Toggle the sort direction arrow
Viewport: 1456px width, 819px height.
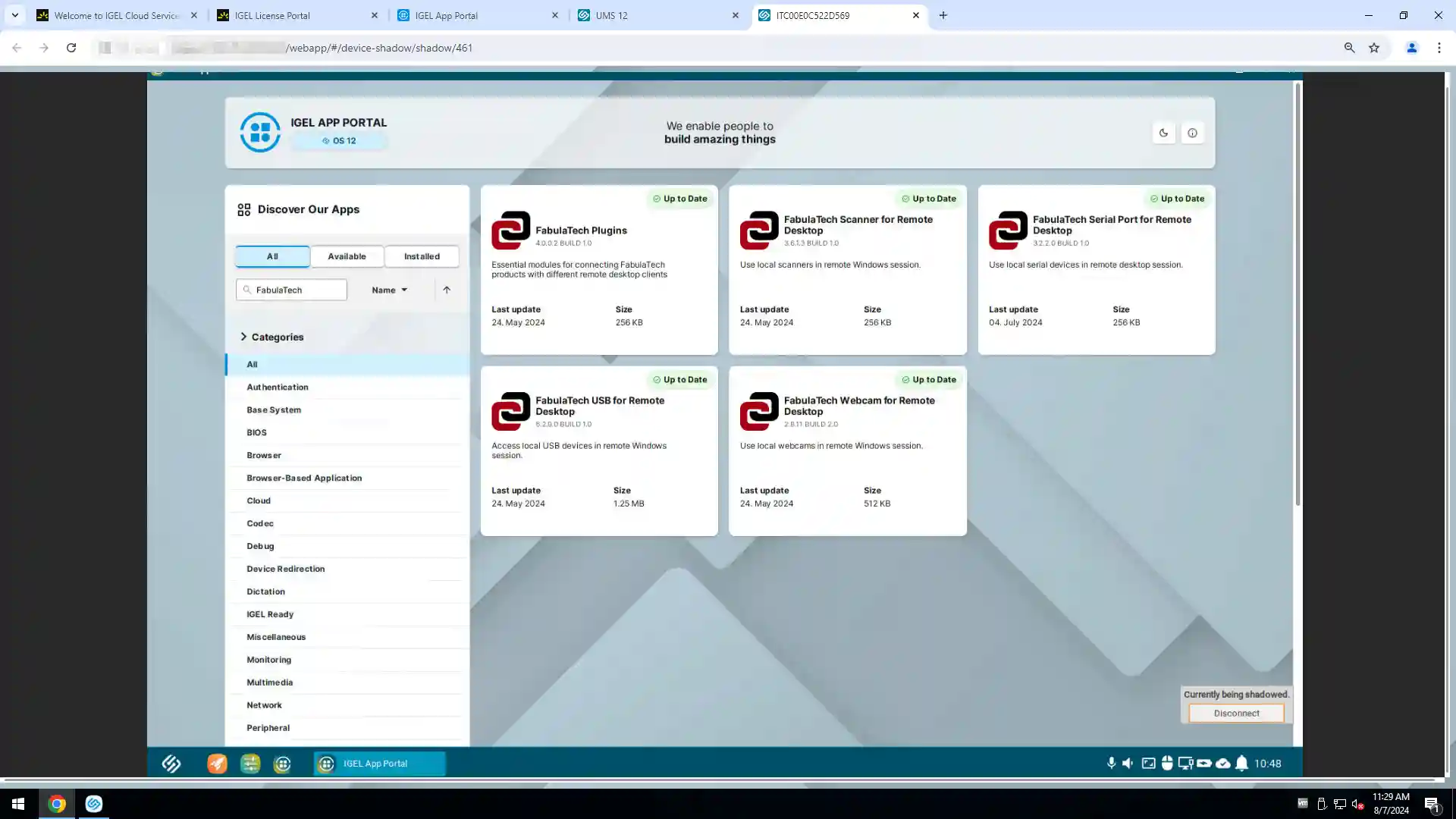coord(447,290)
